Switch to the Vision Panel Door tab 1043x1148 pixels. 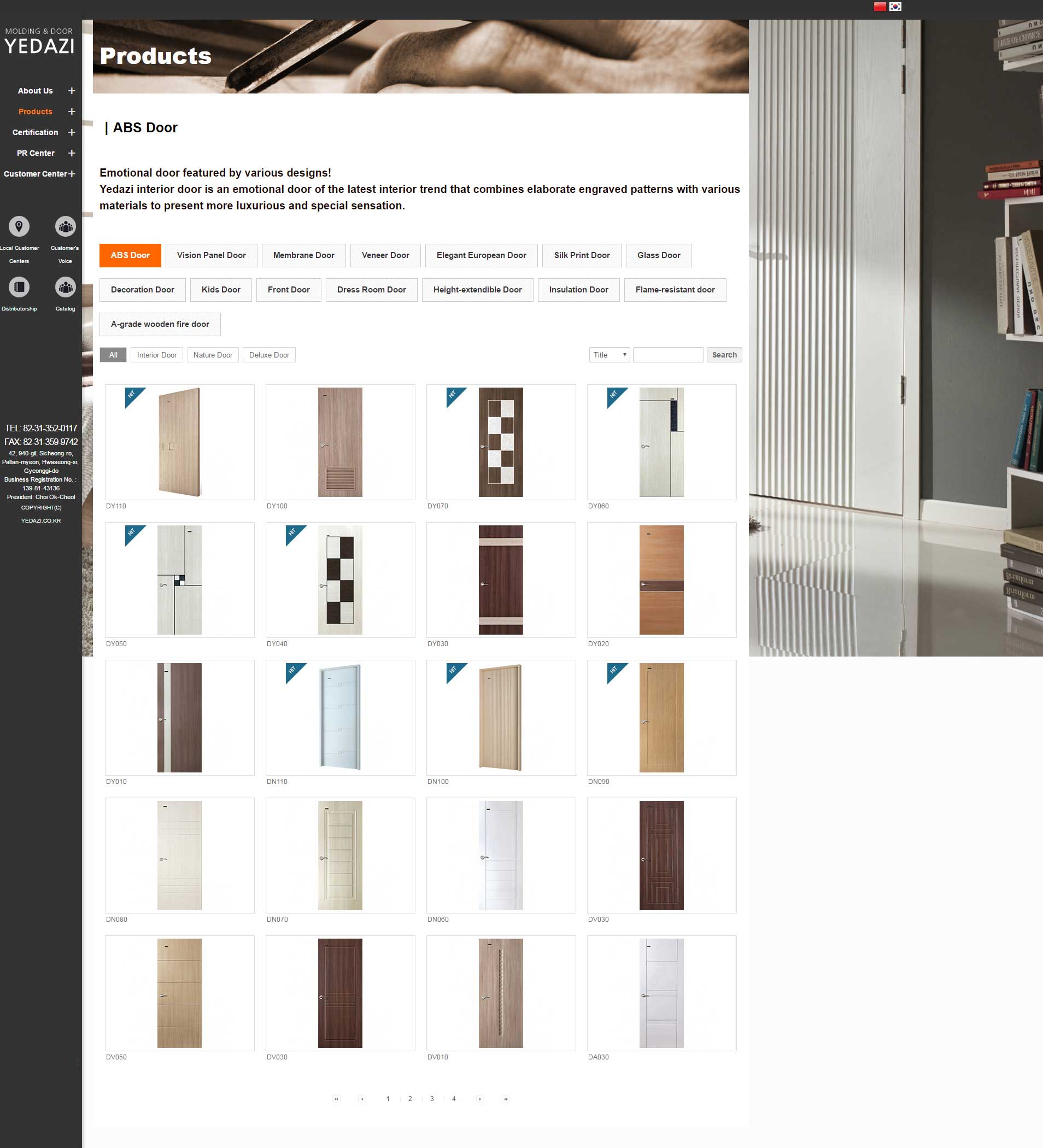[x=211, y=255]
